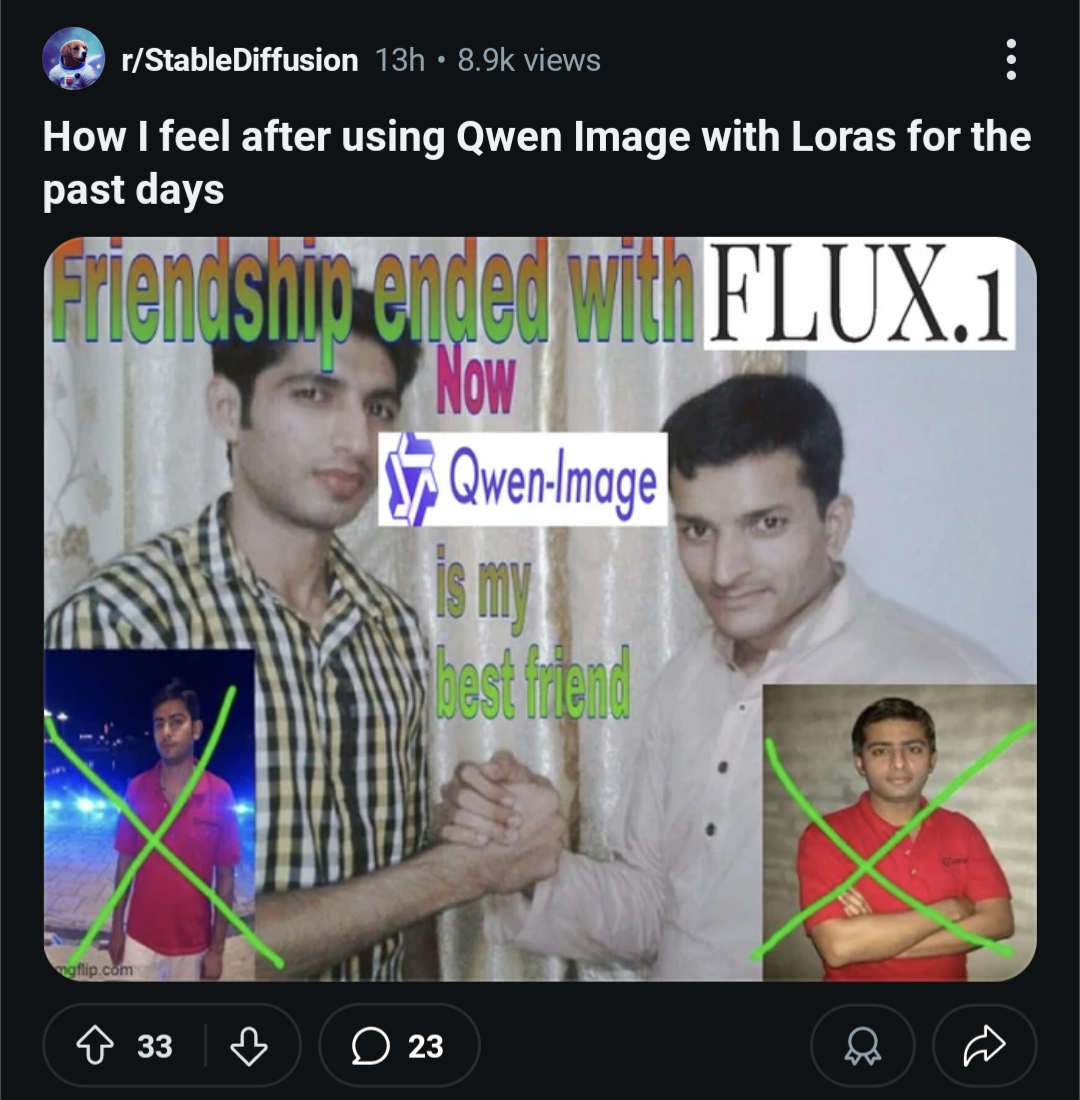Open the three-dot post options menu

pos(1011,60)
